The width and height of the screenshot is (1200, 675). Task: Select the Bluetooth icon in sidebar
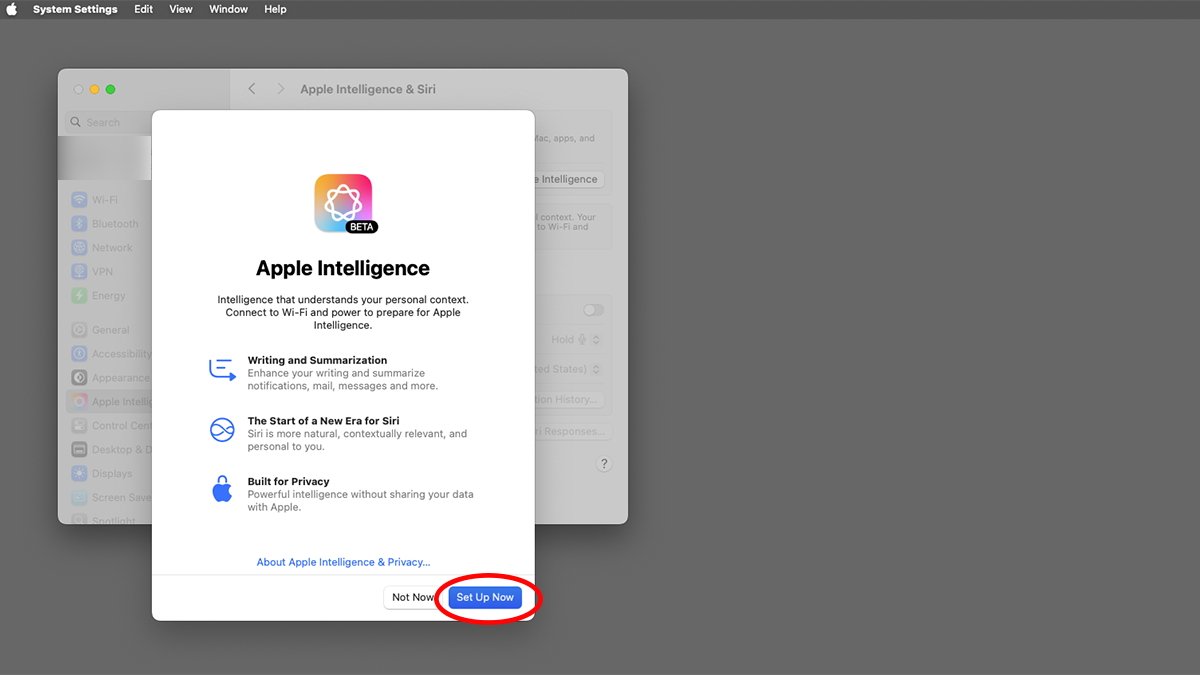pyautogui.click(x=79, y=223)
